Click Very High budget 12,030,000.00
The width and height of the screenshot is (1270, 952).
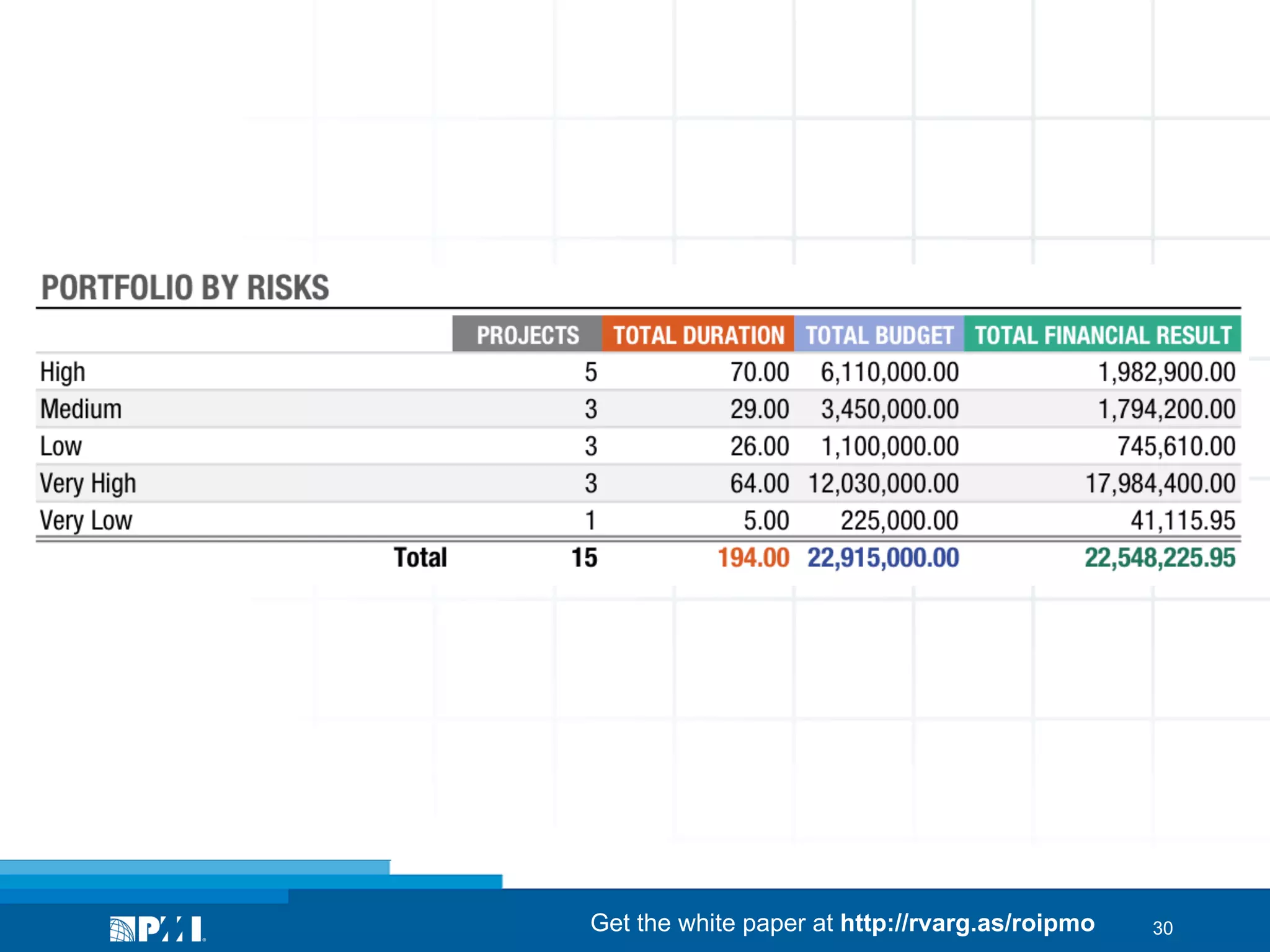coord(883,484)
